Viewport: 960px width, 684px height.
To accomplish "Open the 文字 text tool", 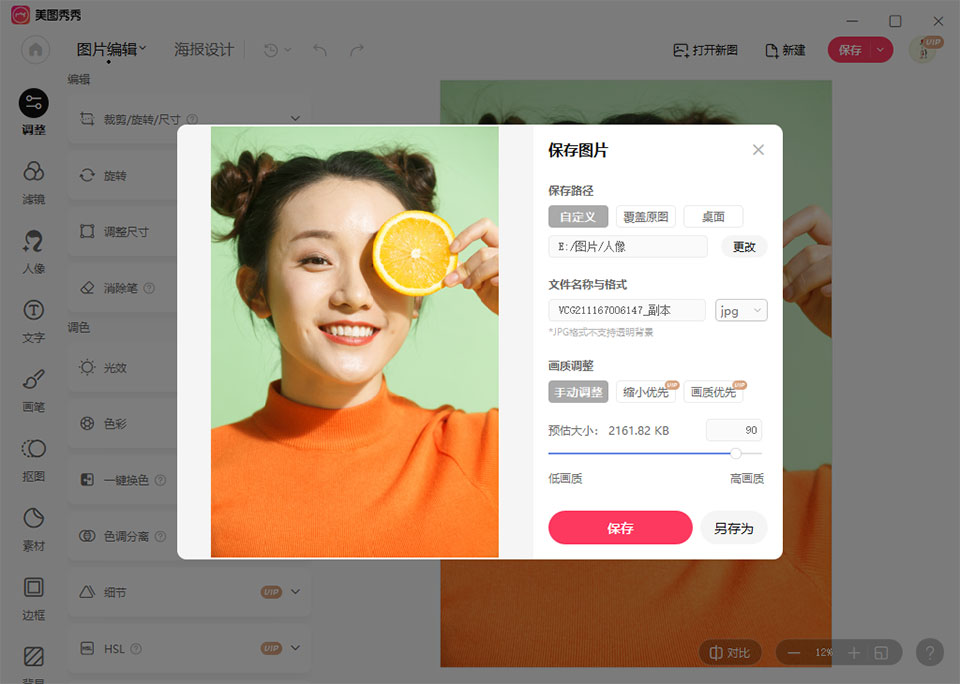I will pyautogui.click(x=33, y=318).
